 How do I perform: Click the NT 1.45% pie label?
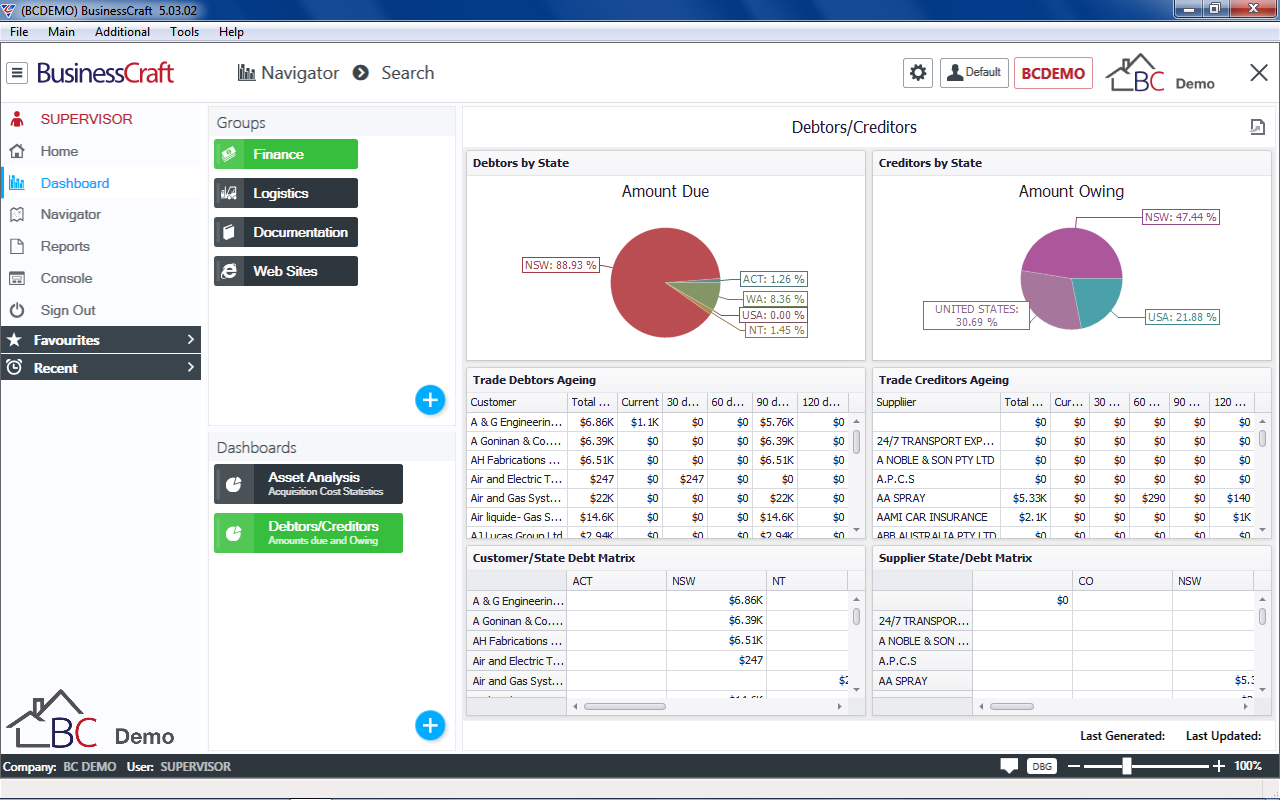click(778, 330)
